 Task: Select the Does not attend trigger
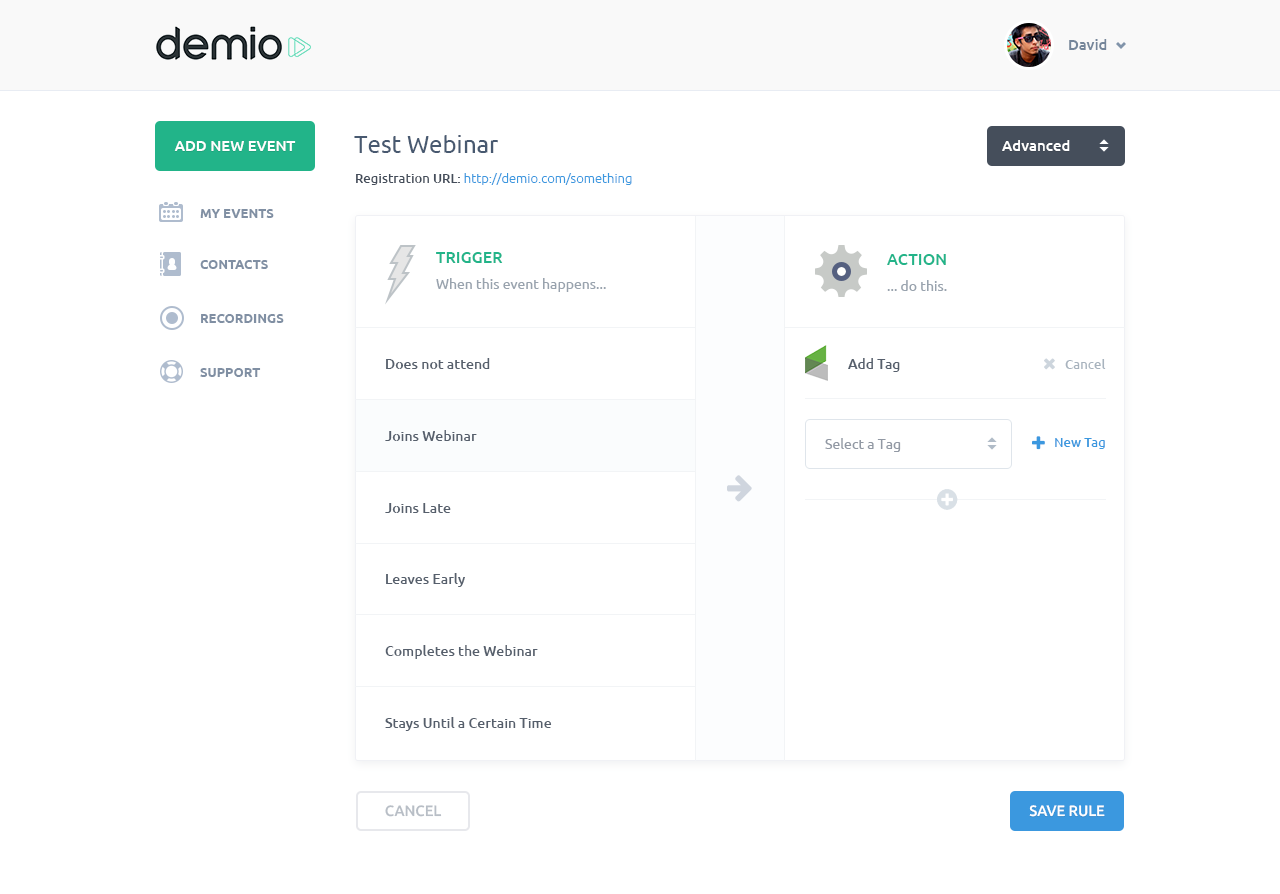tap(525, 364)
